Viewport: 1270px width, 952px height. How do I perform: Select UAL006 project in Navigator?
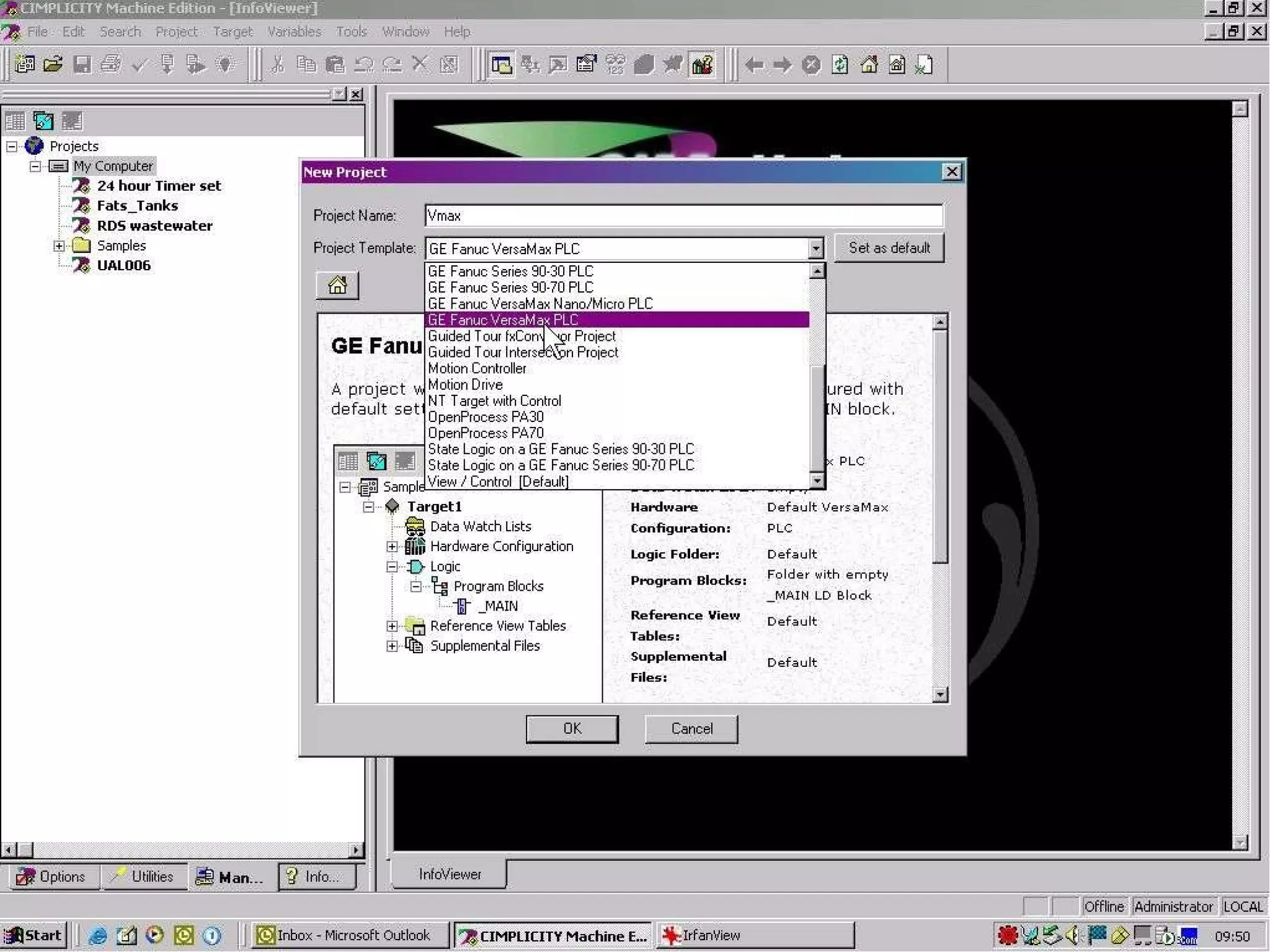(x=123, y=265)
